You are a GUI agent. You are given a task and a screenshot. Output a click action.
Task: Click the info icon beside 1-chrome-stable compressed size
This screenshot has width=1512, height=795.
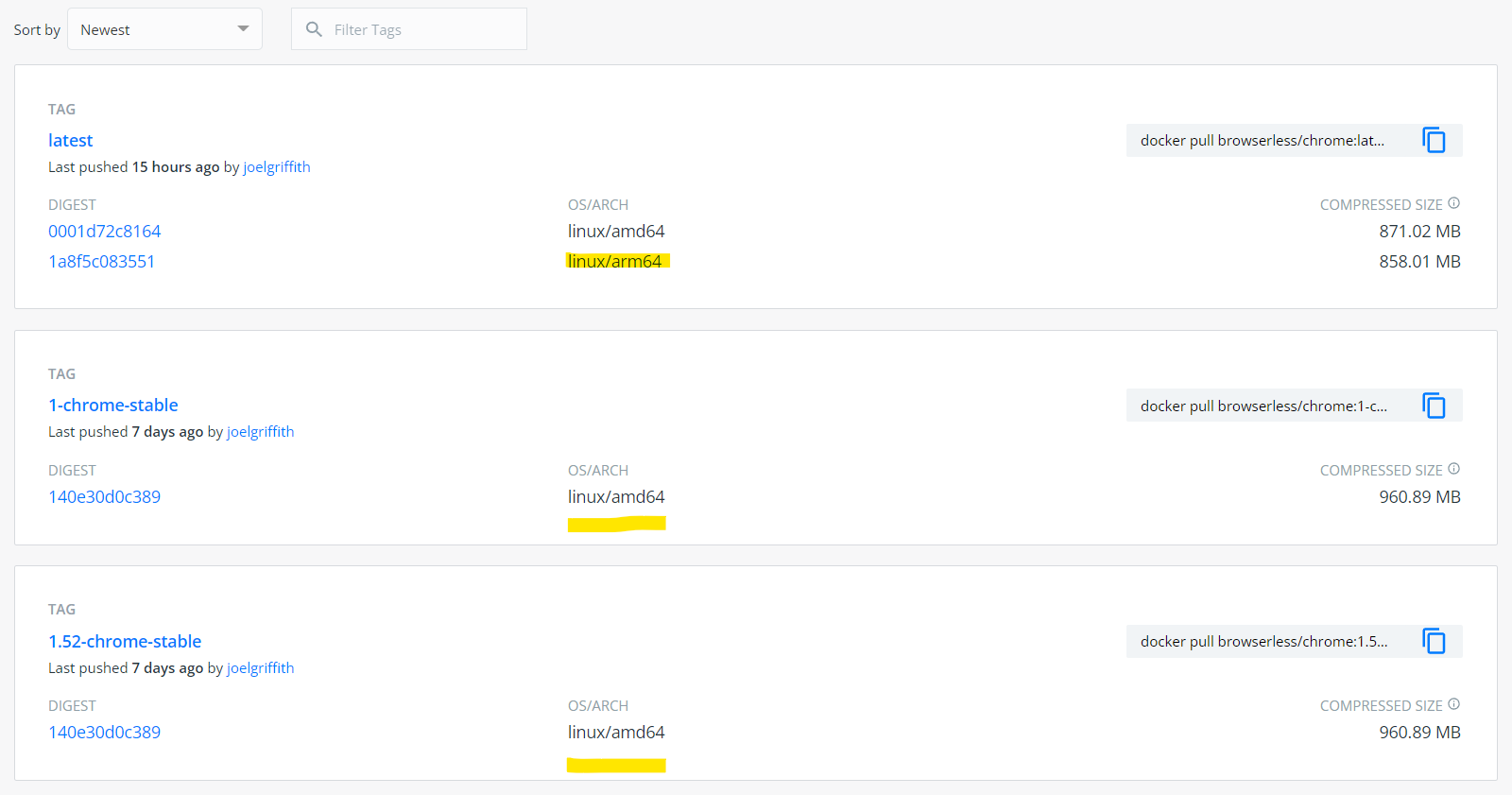point(1453,468)
